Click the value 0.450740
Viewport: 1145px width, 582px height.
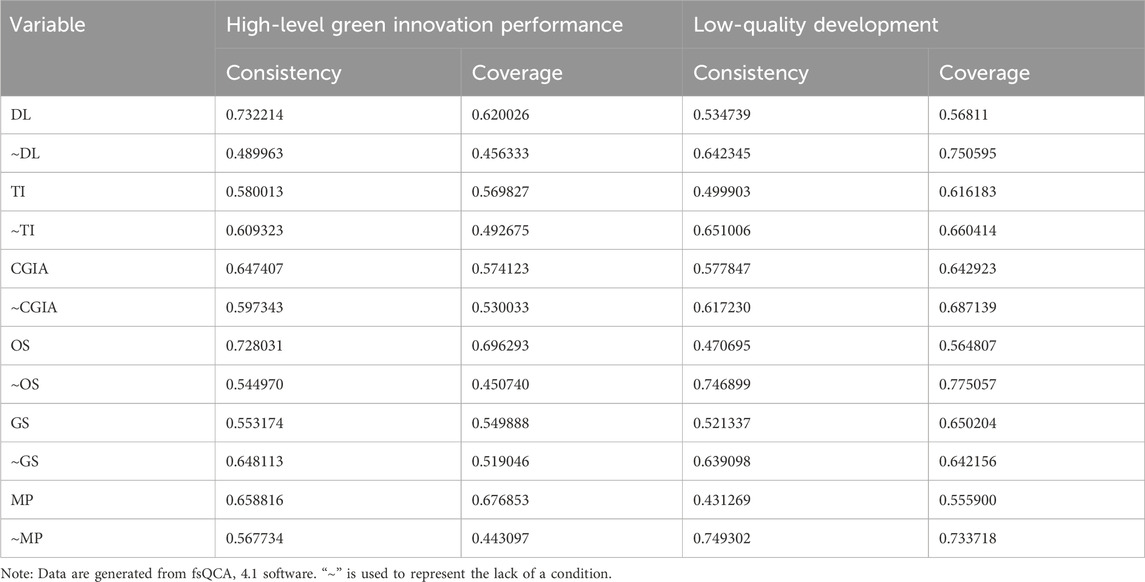click(501, 384)
